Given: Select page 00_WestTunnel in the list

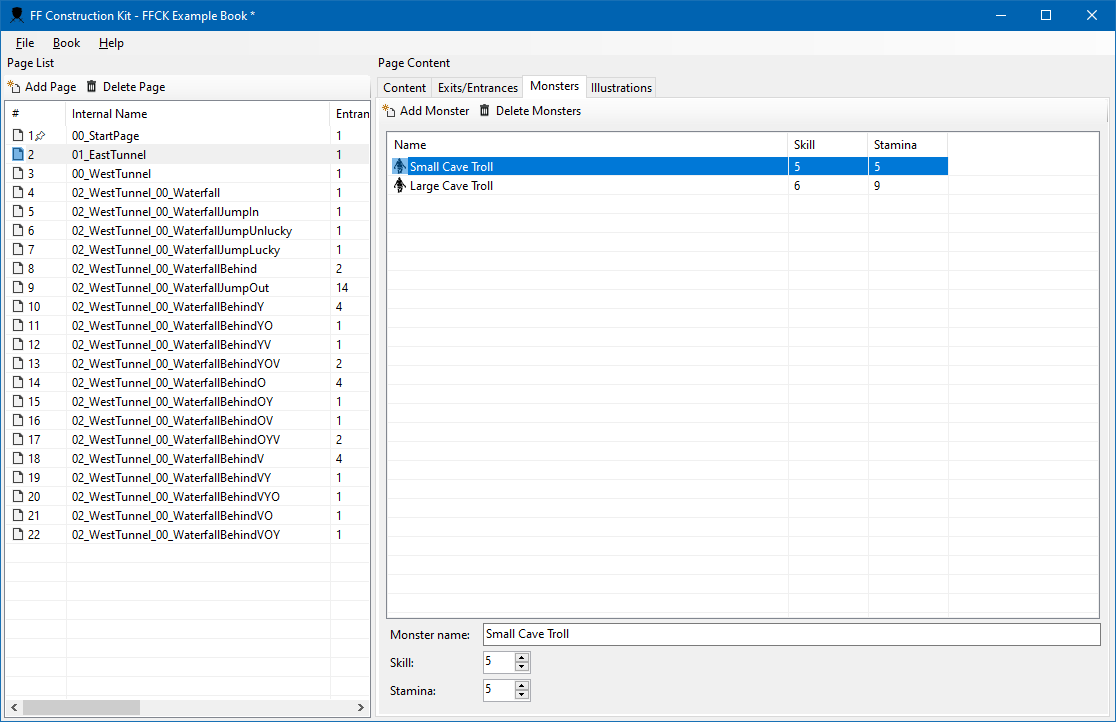Looking at the screenshot, I should 111,174.
